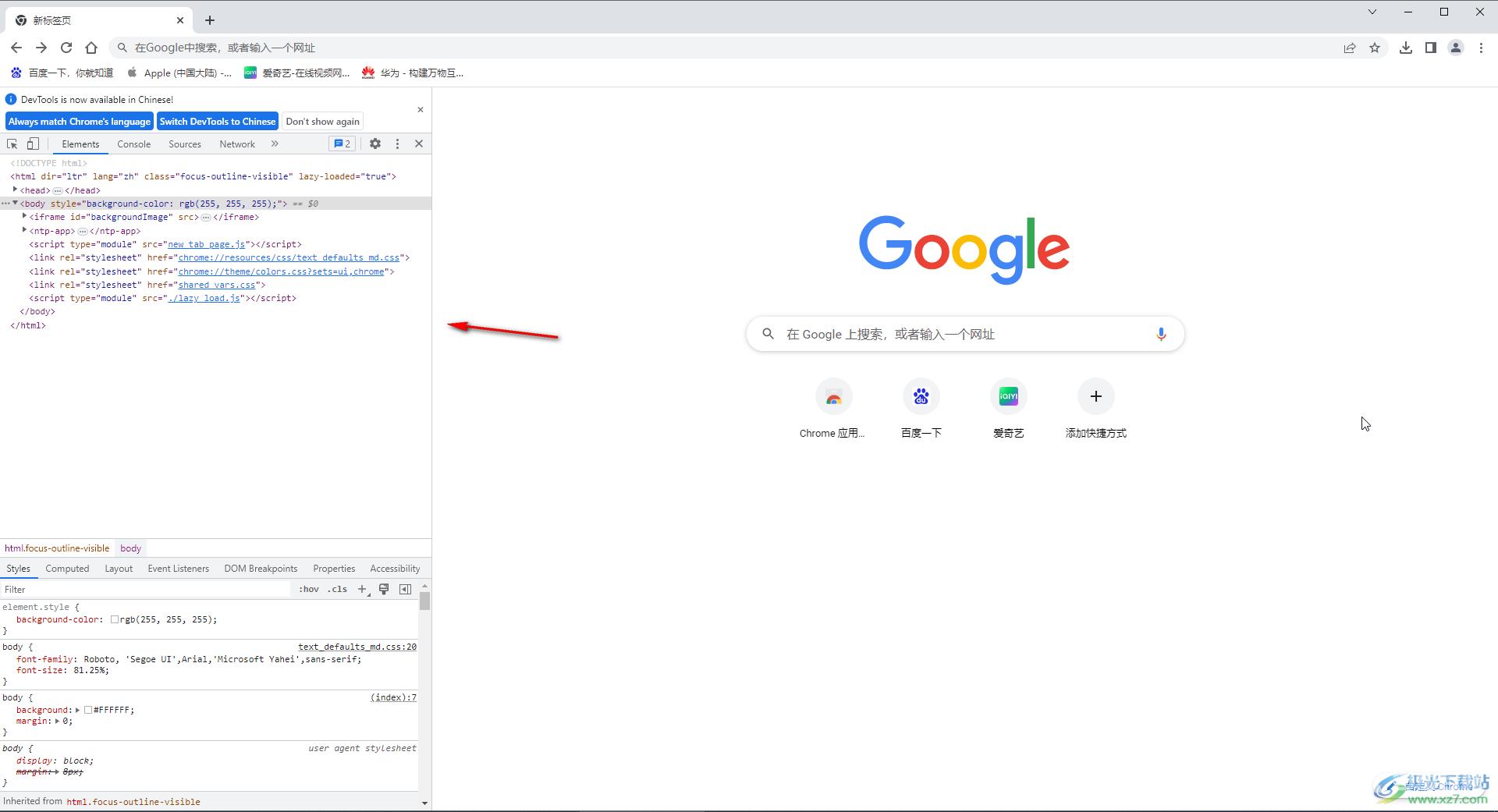The image size is (1498, 812).
Task: Switch to the Network tab
Action: pyautogui.click(x=237, y=144)
